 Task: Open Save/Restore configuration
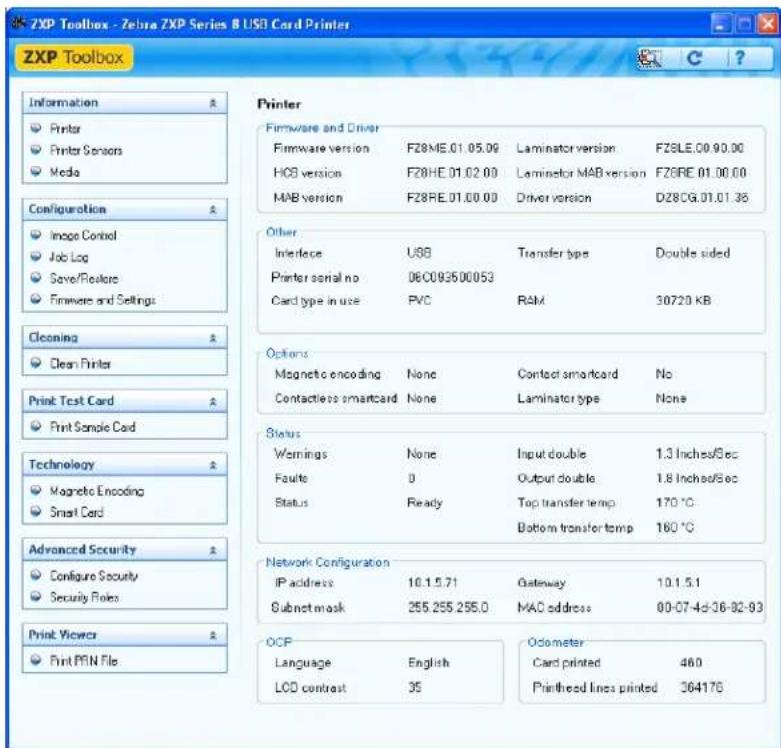point(84,278)
